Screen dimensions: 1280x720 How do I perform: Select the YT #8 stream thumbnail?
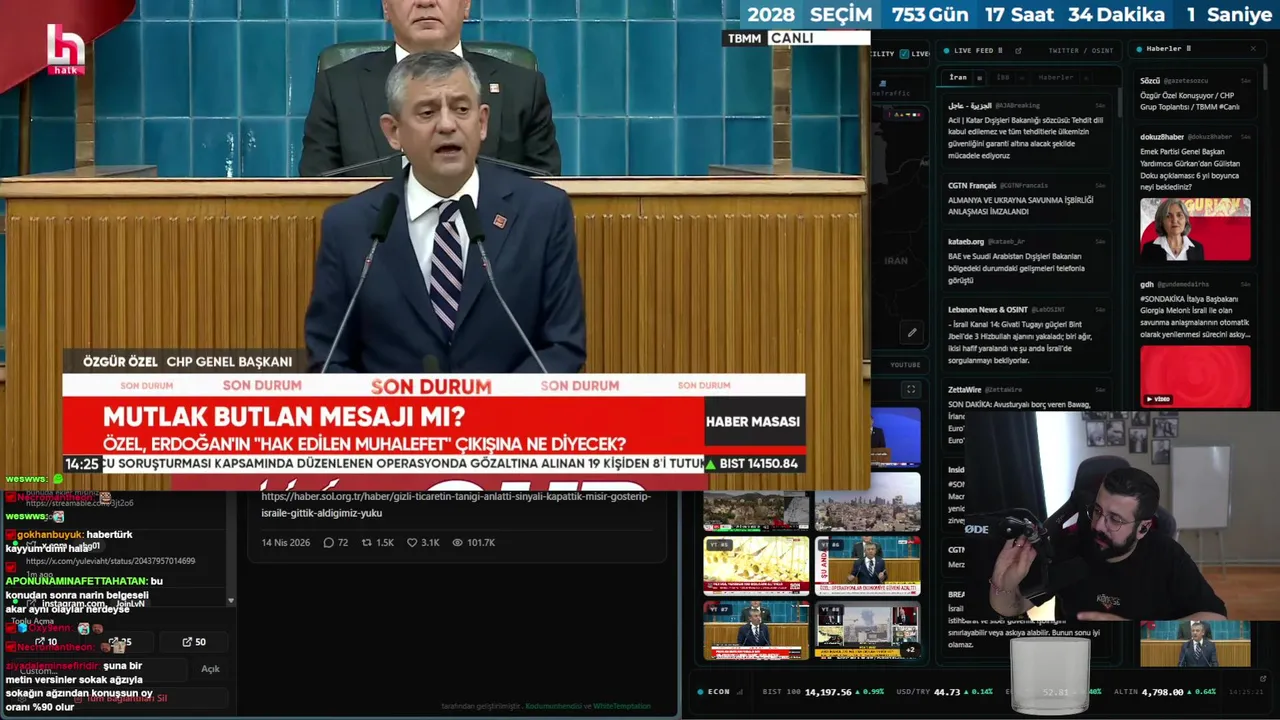click(x=867, y=630)
